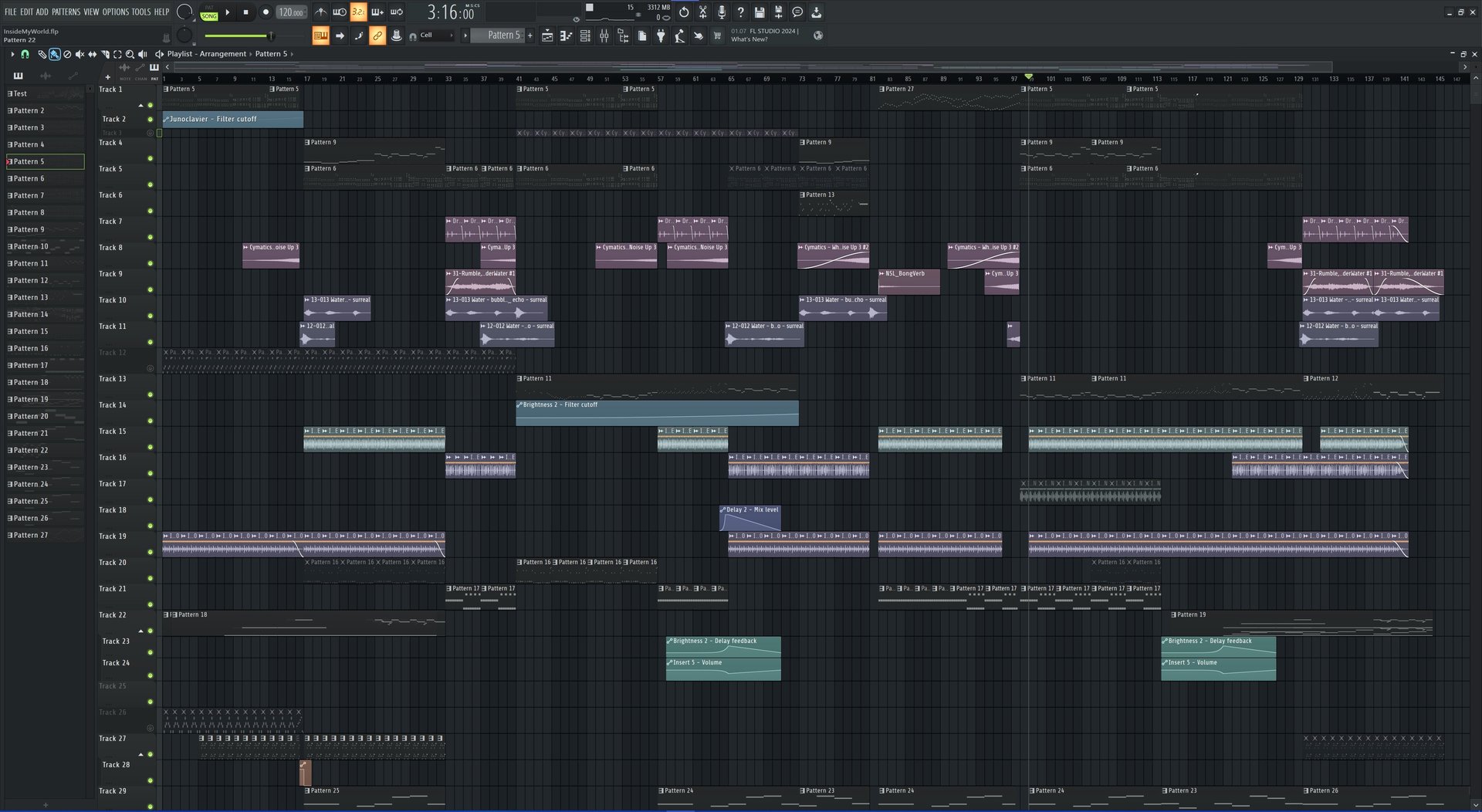Viewport: 1482px width, 812px height.
Task: Select the Zoom tool in Playlist
Action: pos(130,54)
